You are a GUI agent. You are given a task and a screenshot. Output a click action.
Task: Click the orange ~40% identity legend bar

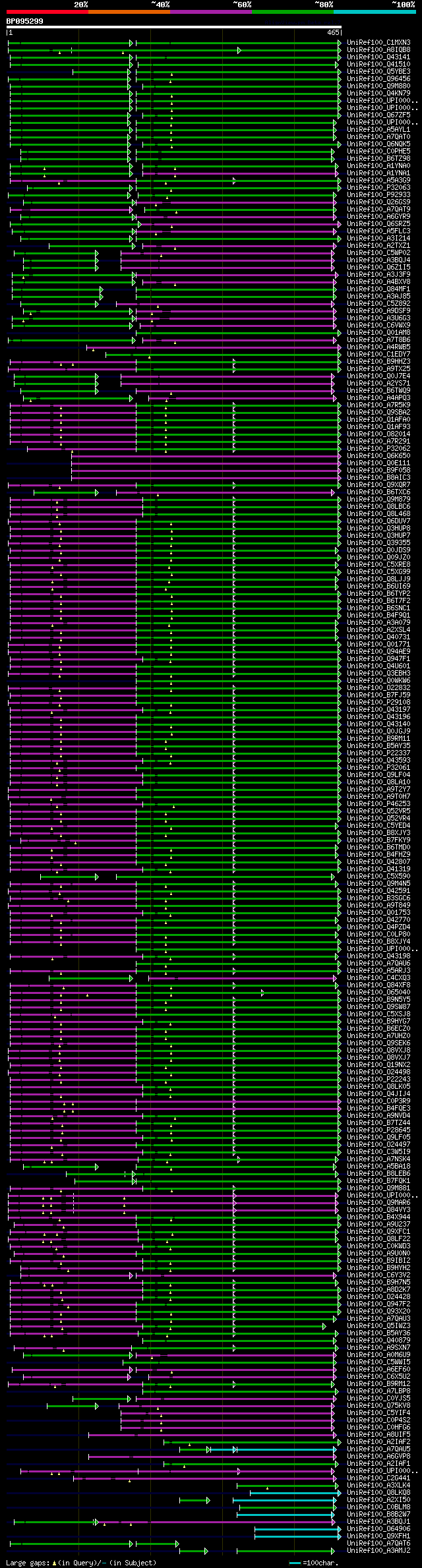click(129, 12)
